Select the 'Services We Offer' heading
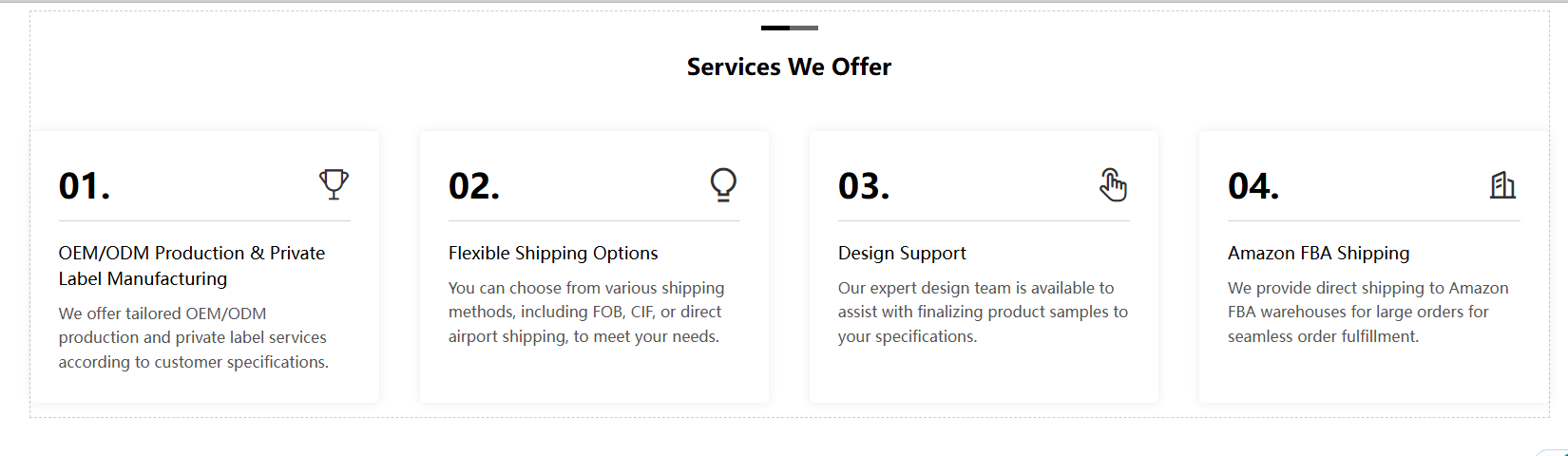Viewport: 1568px width, 456px height. tap(789, 66)
